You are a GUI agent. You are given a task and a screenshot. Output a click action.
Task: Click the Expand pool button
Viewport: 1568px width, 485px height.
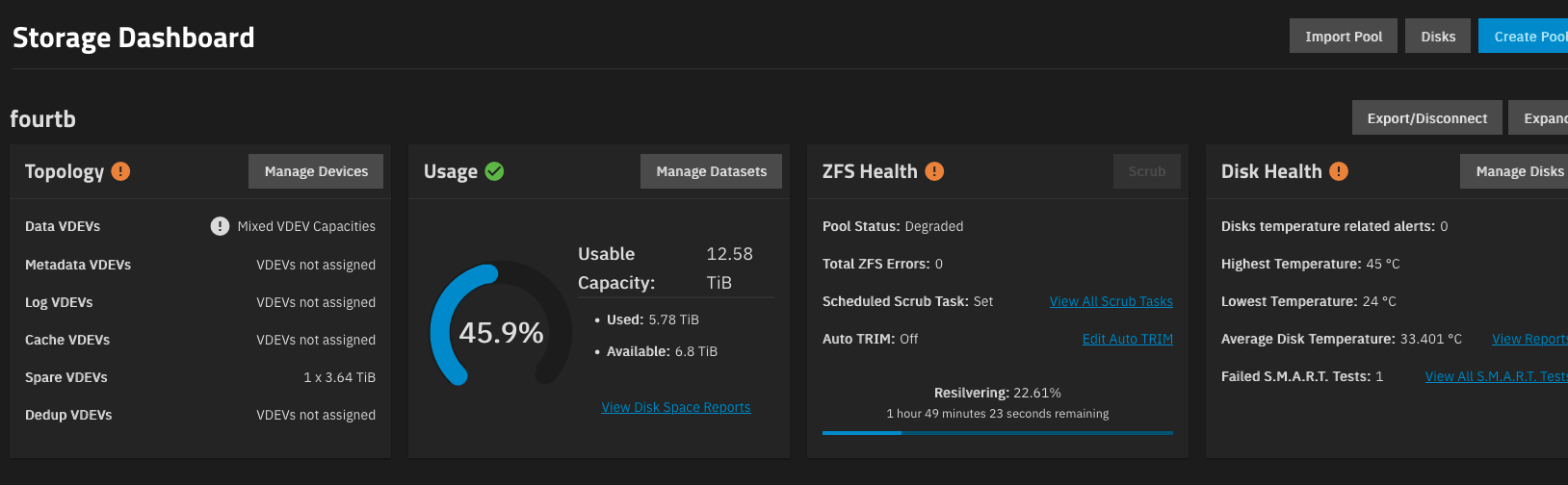(1538, 118)
